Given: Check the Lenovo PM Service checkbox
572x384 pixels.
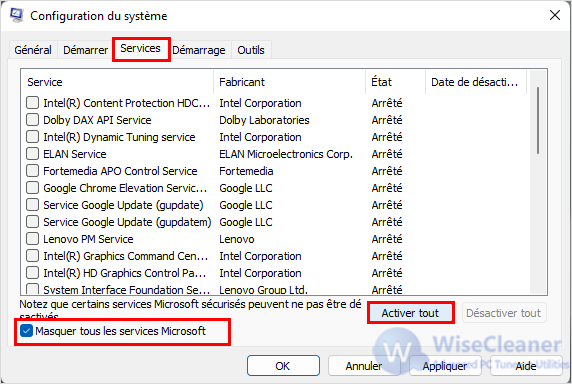Looking at the screenshot, I should (32, 238).
